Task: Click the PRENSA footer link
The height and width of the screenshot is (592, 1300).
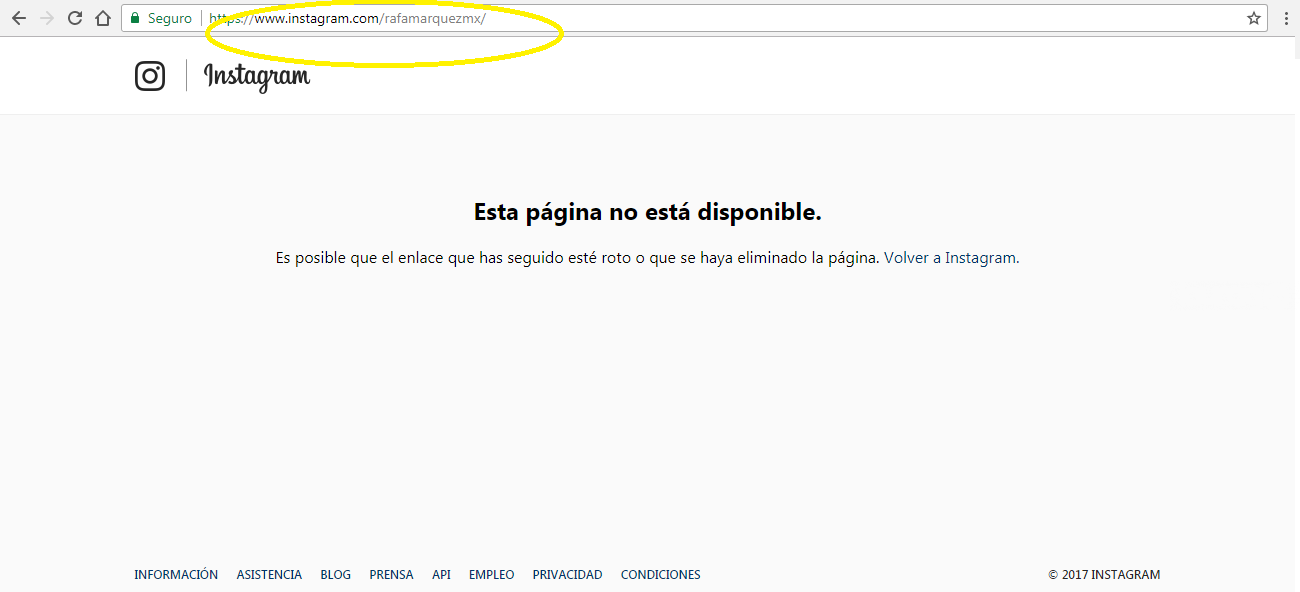Action: click(391, 575)
